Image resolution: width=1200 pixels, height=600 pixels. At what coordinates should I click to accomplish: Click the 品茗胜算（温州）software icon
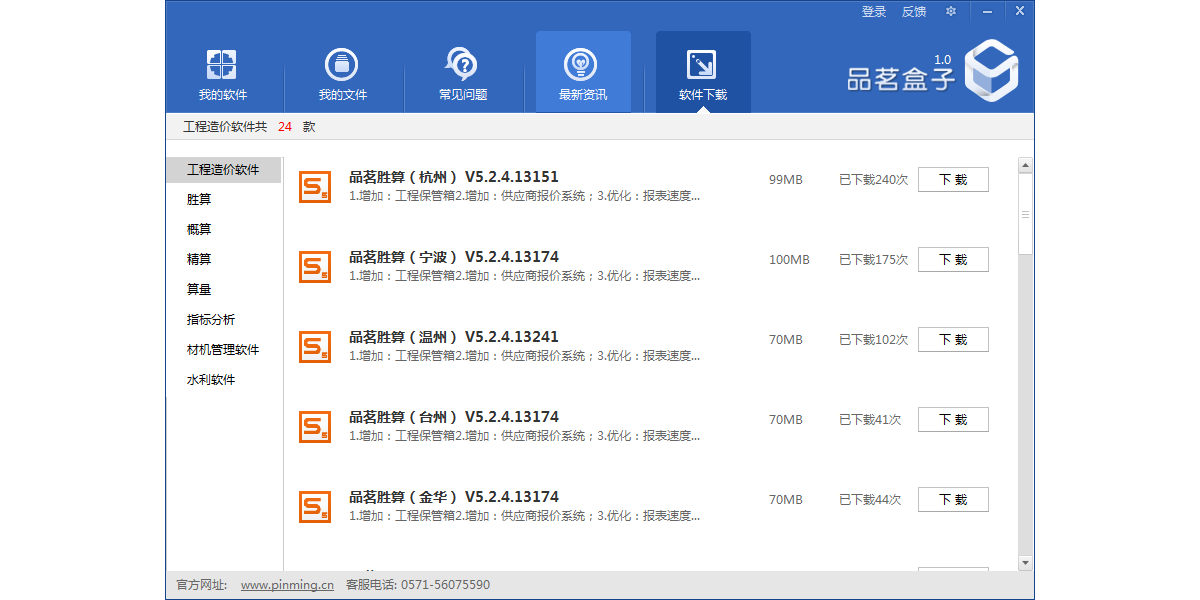[x=315, y=347]
